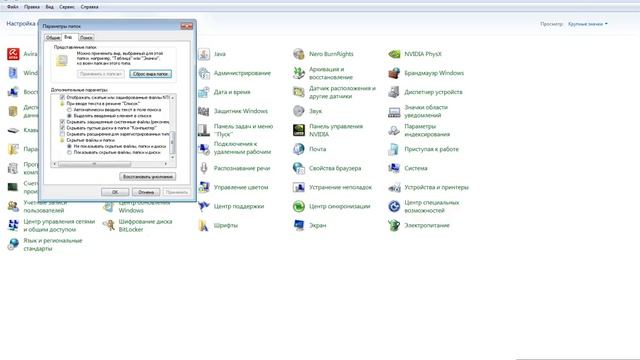Open Центр управления сетями и общим доступом
640x360 pixels.
(51, 225)
